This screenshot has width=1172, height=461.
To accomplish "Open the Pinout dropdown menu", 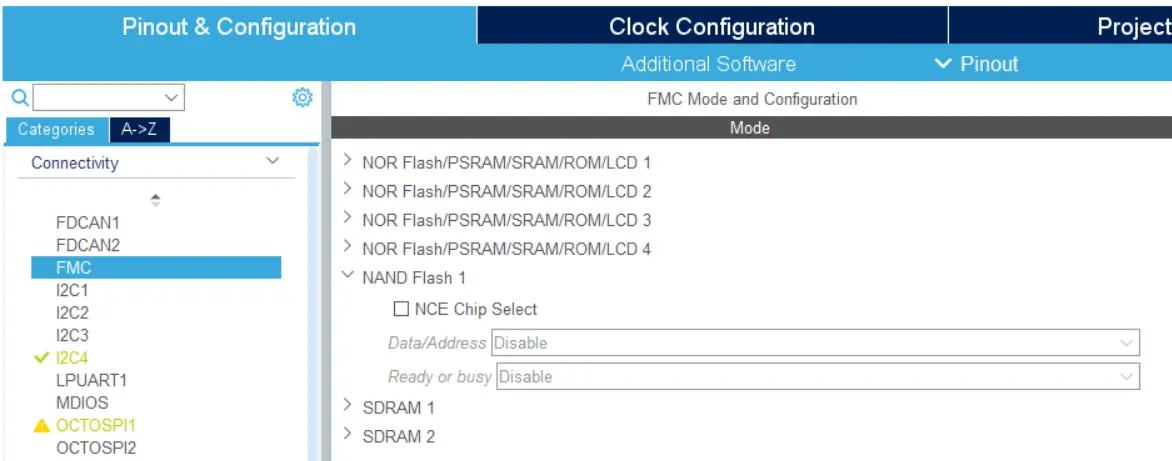I will [x=976, y=64].
